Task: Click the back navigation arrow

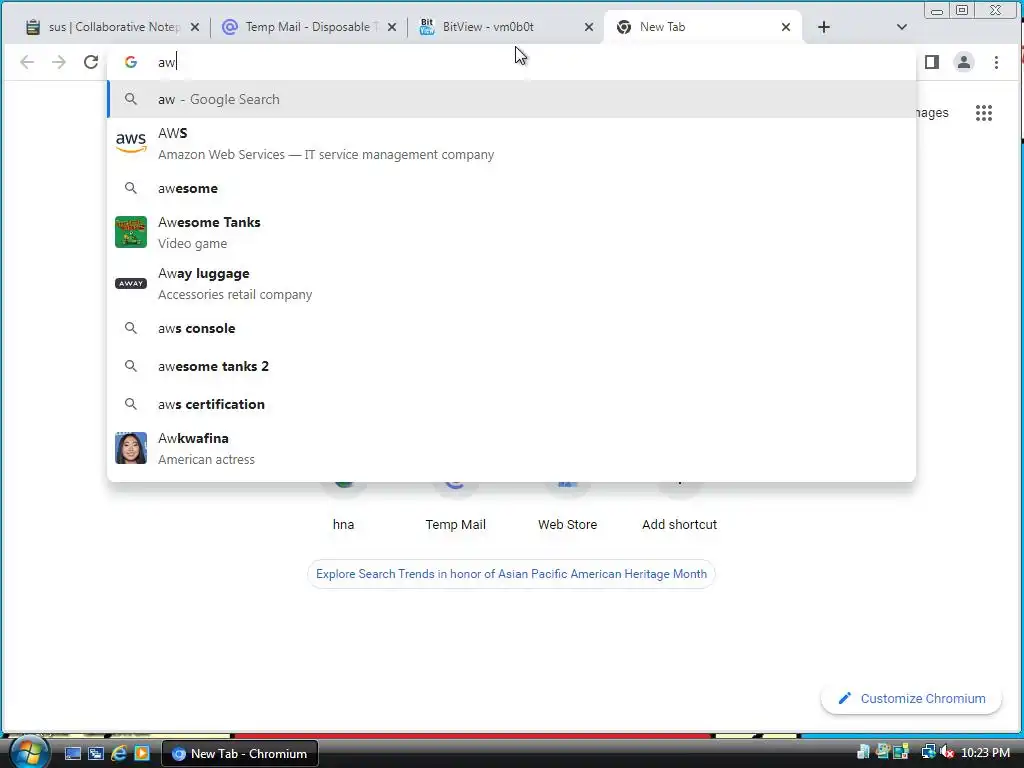Action: (x=27, y=62)
